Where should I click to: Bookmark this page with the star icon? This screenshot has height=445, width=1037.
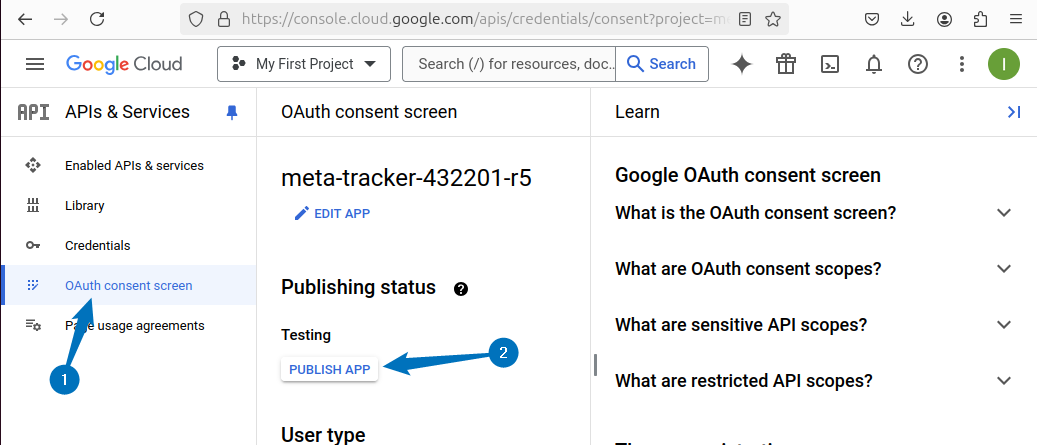[772, 19]
